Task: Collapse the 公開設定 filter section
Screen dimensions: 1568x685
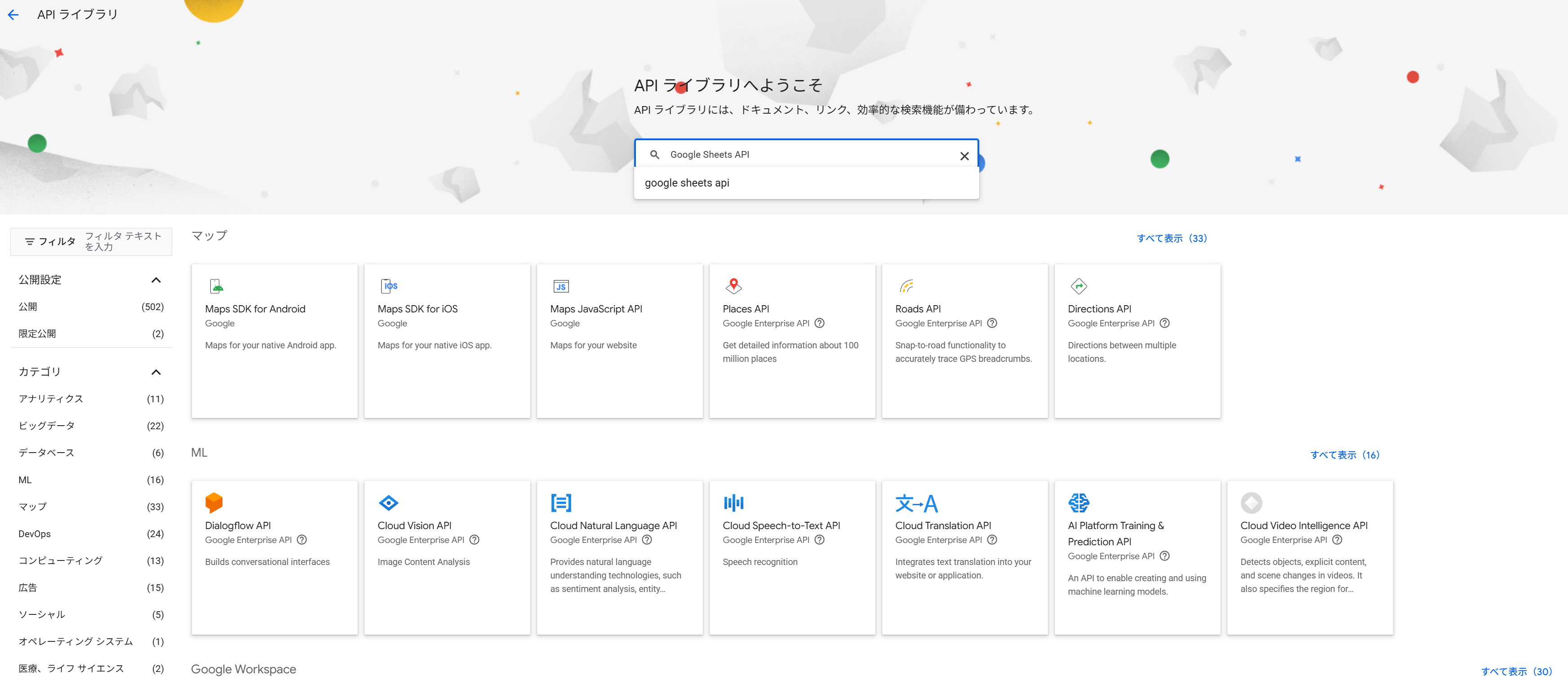Action: [x=156, y=280]
